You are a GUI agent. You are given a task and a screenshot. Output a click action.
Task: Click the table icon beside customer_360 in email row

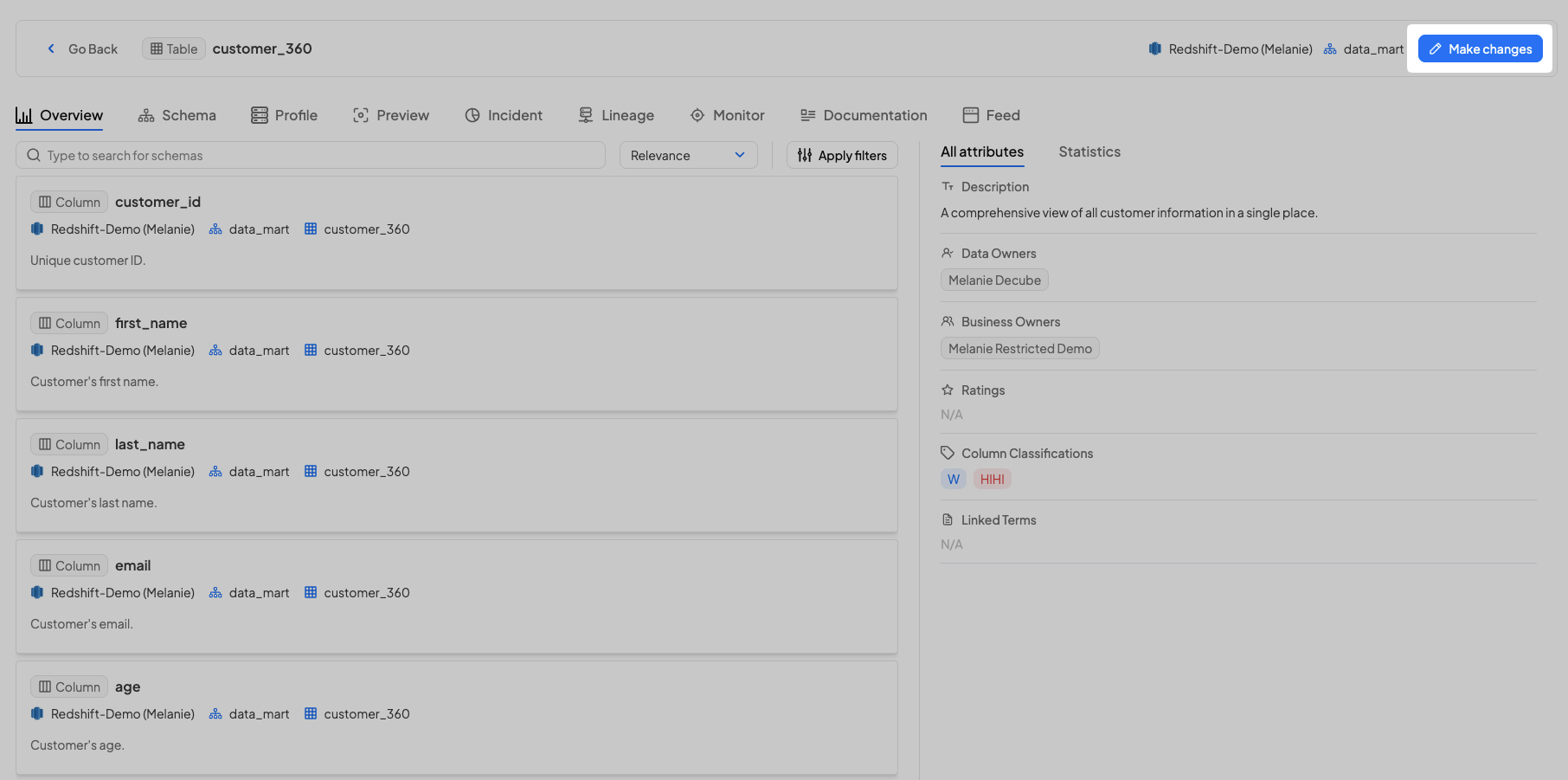311,592
